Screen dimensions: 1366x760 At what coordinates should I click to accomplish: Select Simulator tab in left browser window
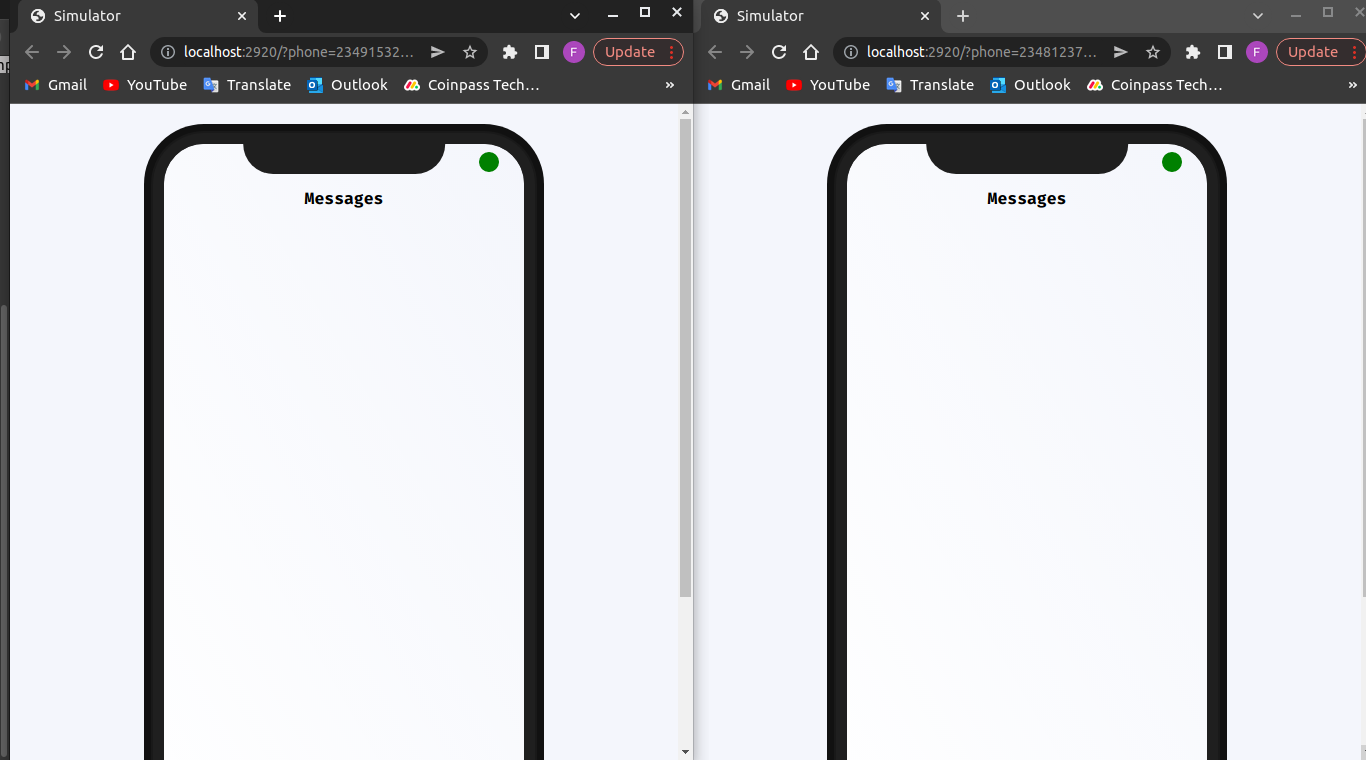click(138, 16)
